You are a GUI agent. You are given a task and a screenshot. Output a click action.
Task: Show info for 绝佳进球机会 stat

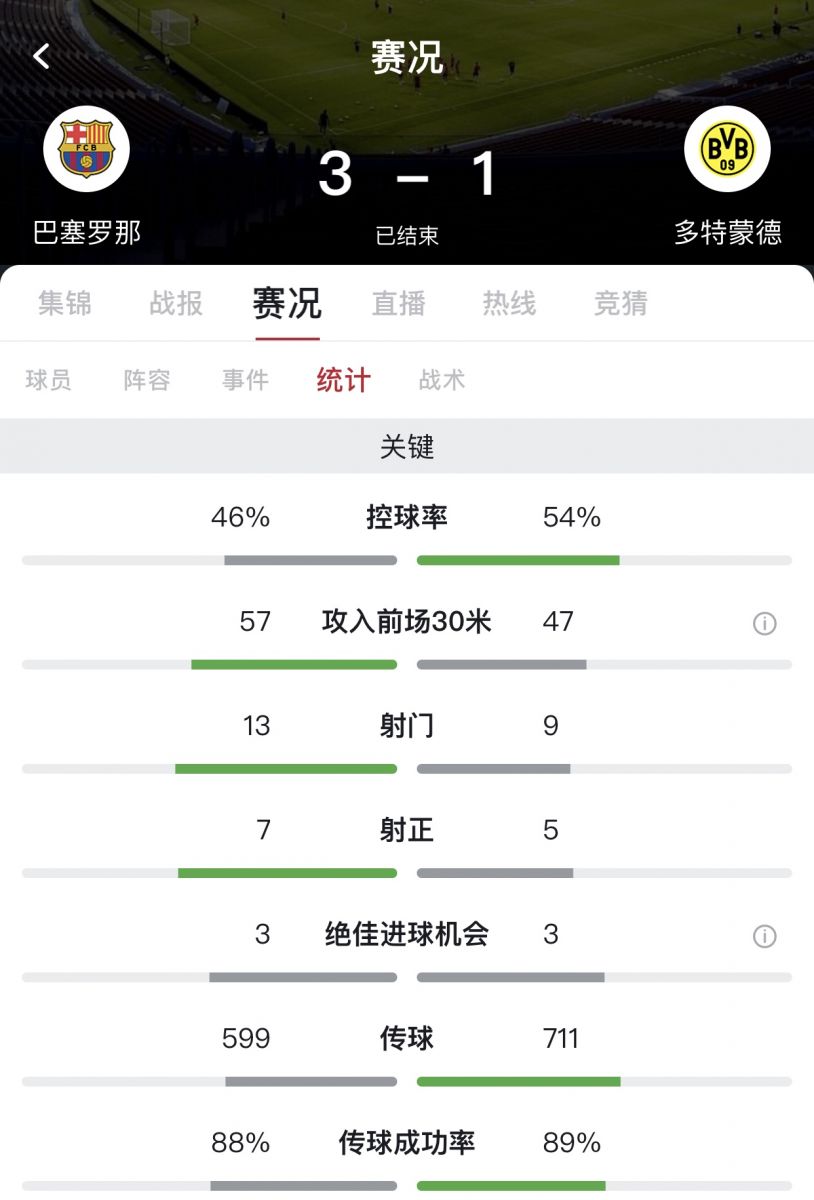coord(765,936)
